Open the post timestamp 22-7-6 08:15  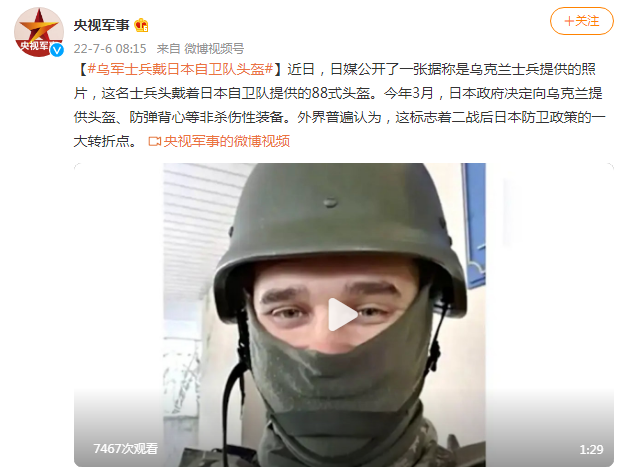110,49
